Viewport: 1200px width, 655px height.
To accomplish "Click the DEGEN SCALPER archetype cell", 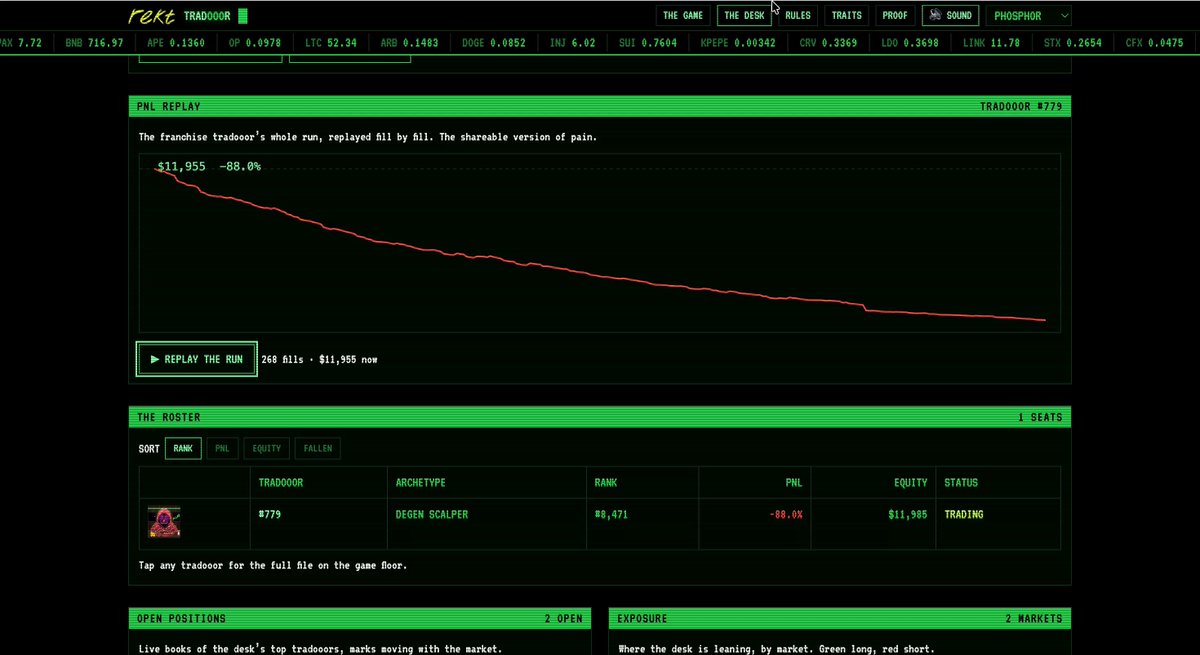I will pos(432,514).
